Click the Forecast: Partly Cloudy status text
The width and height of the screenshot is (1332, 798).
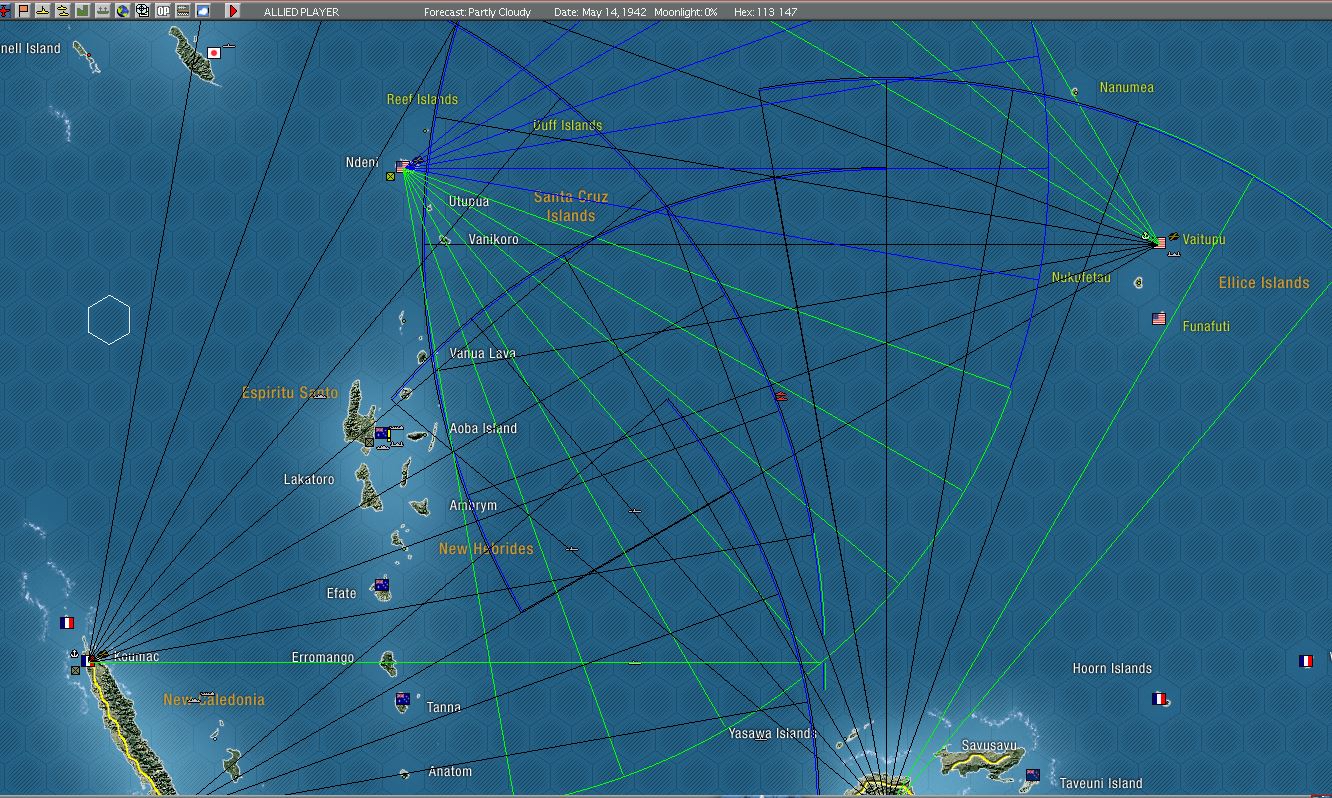[477, 12]
